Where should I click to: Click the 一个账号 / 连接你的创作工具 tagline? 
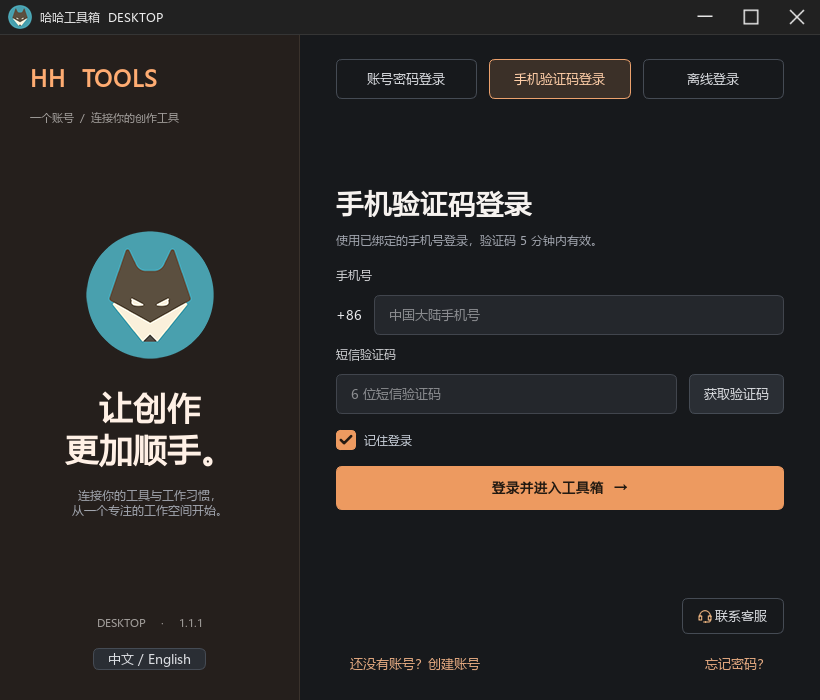click(105, 118)
